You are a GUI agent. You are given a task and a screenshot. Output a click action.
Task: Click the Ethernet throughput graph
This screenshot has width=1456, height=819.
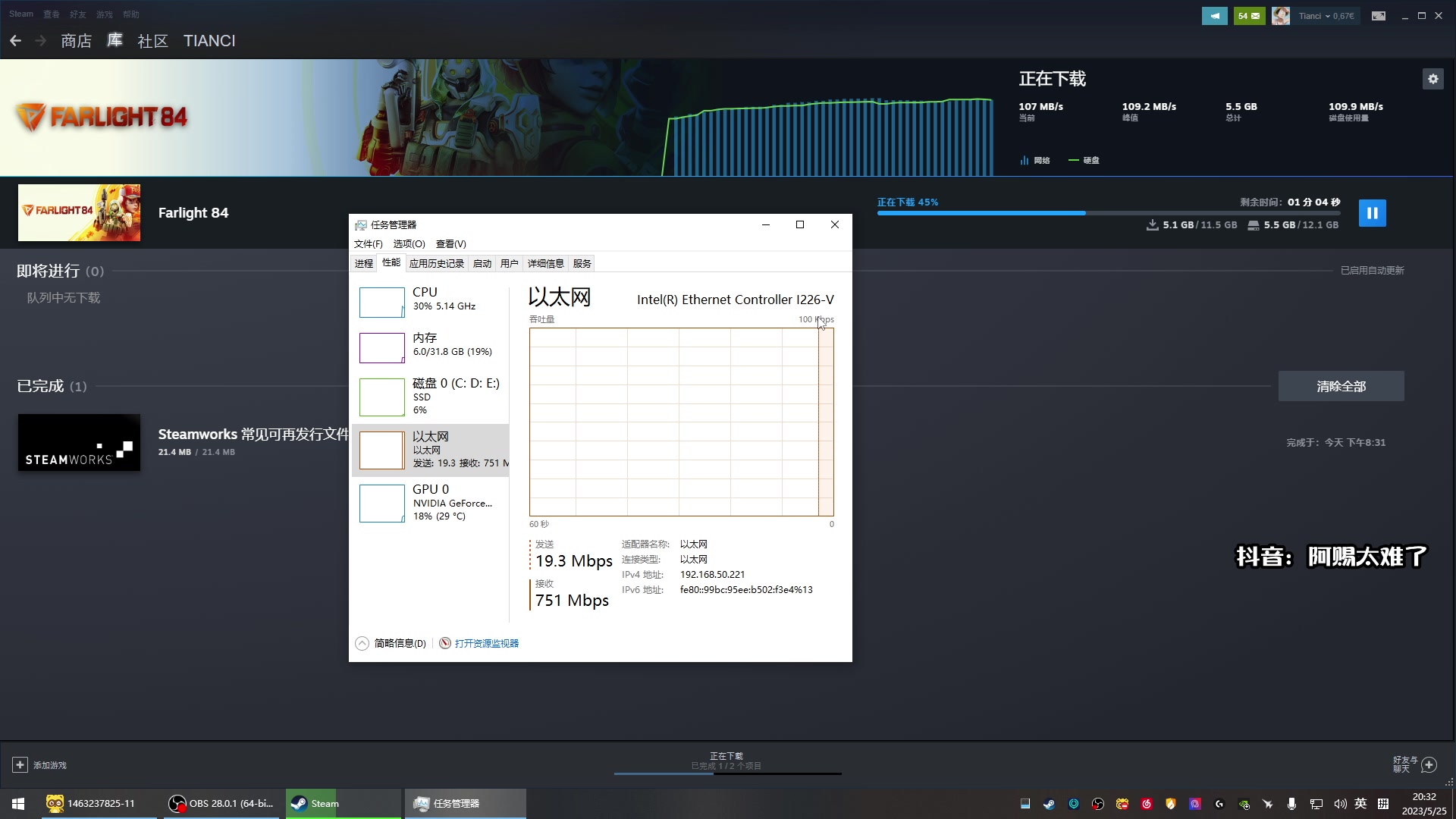tap(681, 422)
